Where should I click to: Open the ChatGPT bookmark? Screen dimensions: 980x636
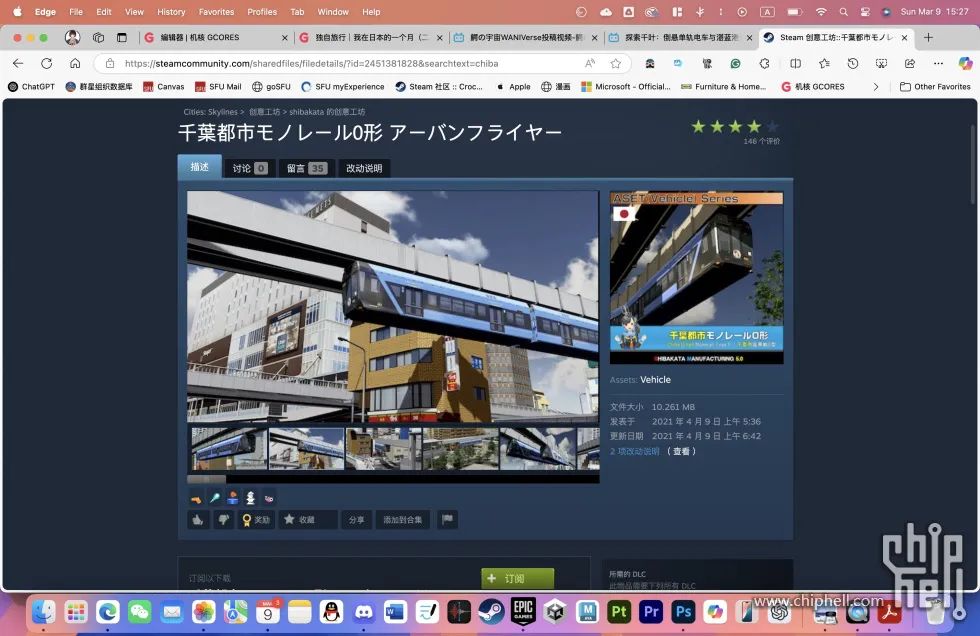(31, 87)
